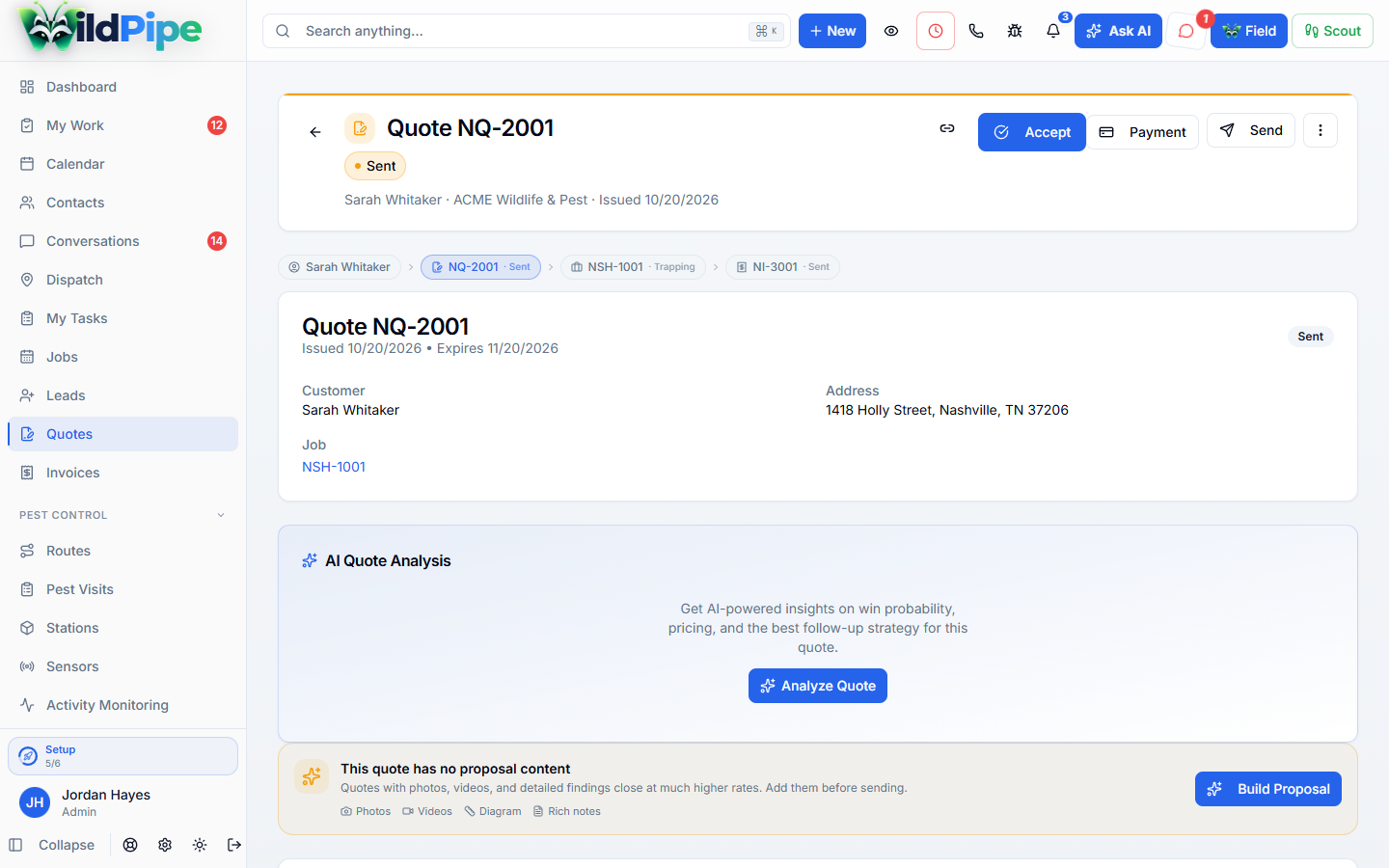Viewport: 1389px width, 868px height.
Task: Send the quote with Send button
Action: click(1251, 130)
